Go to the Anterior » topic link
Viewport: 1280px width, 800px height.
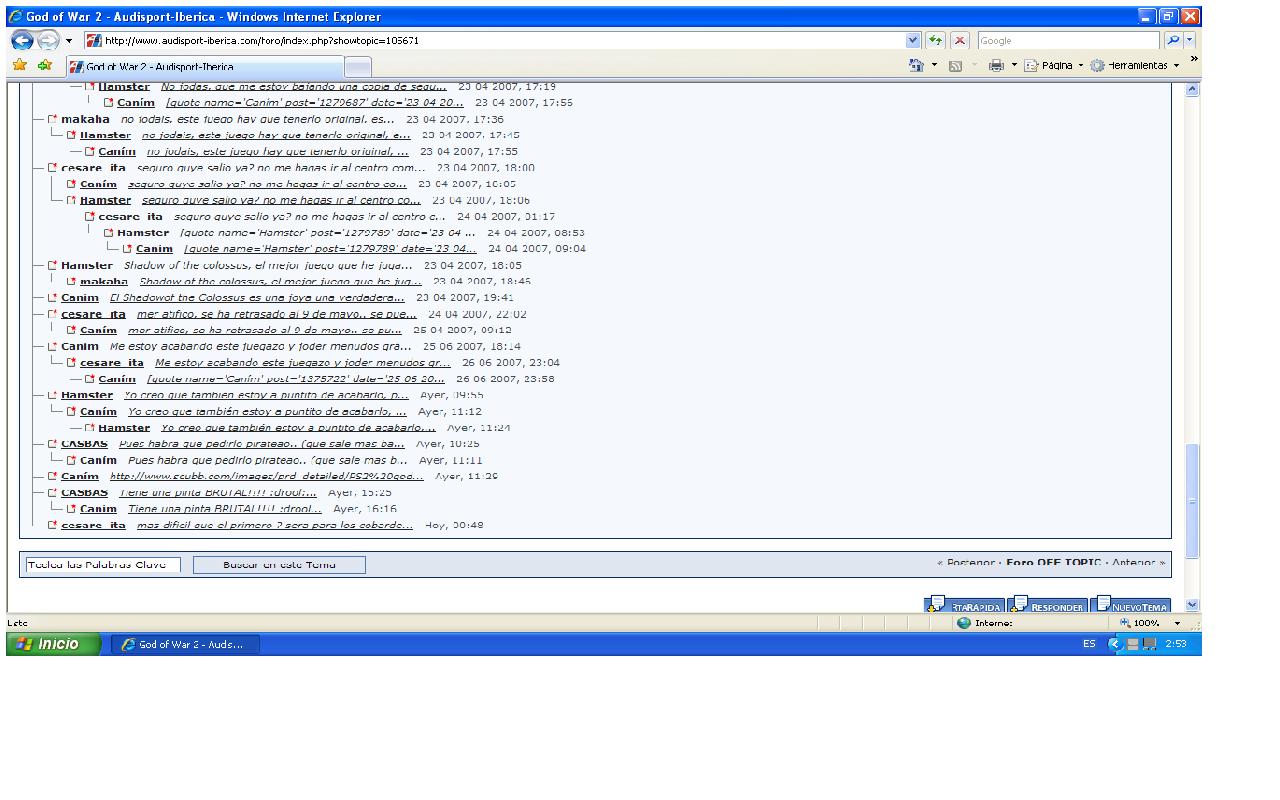click(1138, 563)
